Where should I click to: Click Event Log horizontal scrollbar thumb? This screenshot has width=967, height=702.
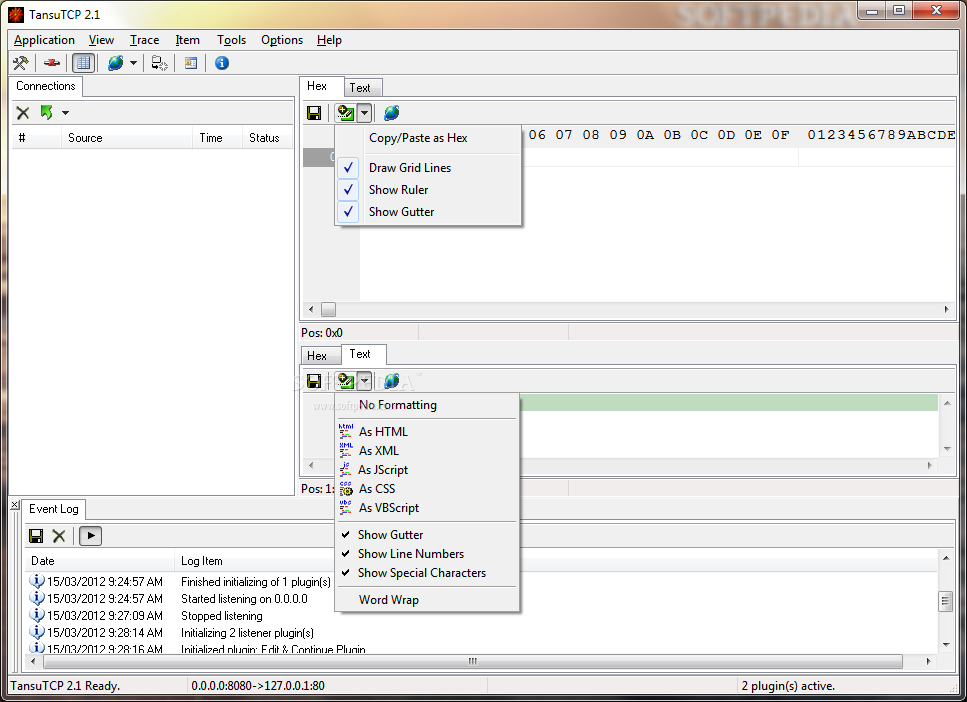[473, 661]
